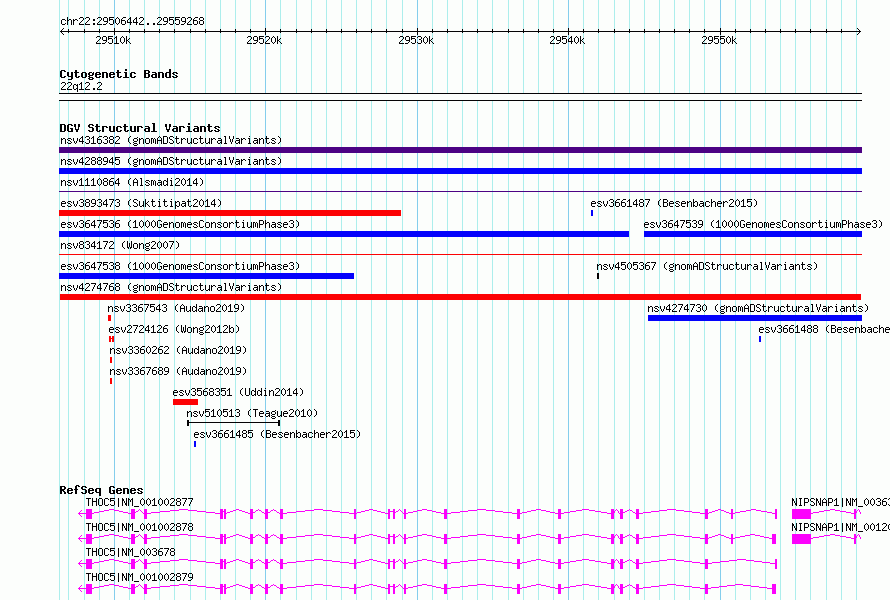This screenshot has width=890, height=600.
Task: Click nsv4274730 gnomAD variant label
Action: [x=758, y=308]
